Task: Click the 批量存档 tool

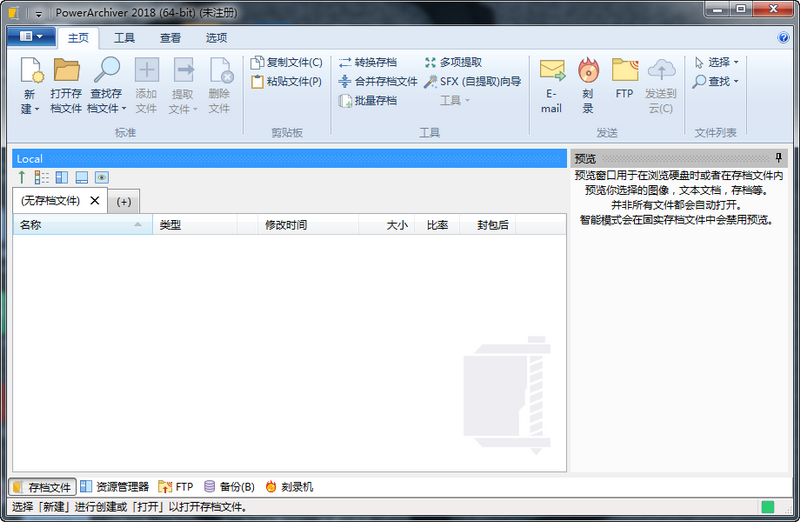Action: point(368,101)
